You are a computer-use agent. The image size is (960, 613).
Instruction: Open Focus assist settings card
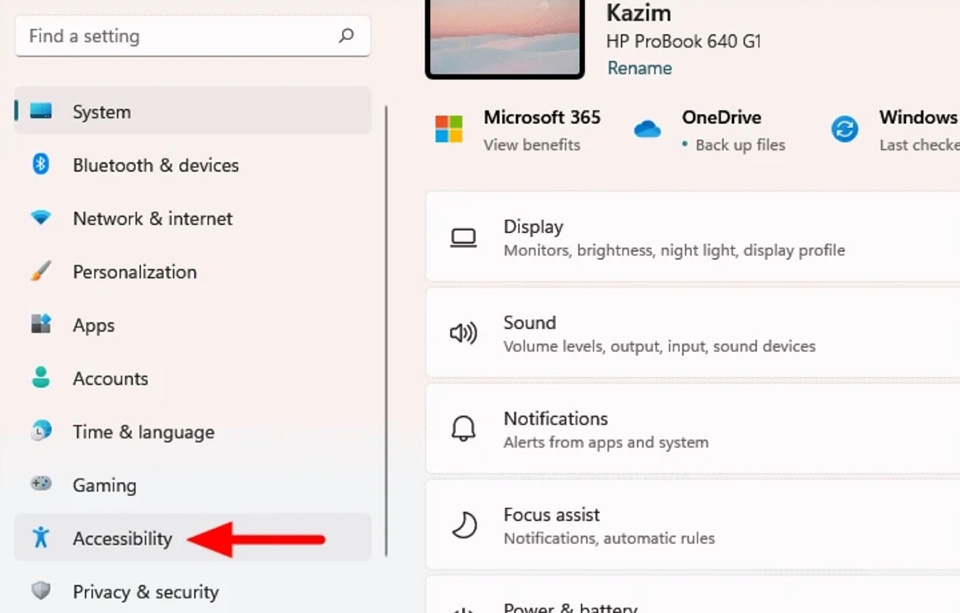692,524
